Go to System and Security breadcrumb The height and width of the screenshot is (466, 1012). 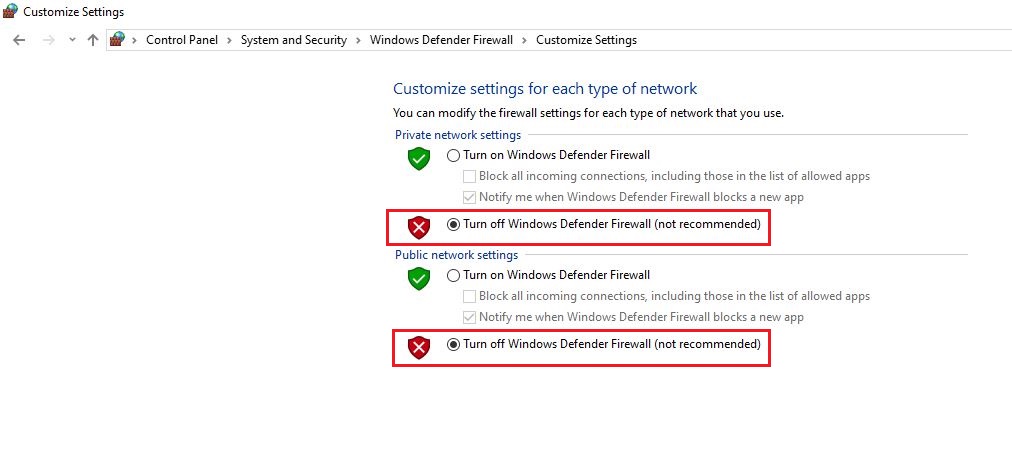pyautogui.click(x=294, y=40)
